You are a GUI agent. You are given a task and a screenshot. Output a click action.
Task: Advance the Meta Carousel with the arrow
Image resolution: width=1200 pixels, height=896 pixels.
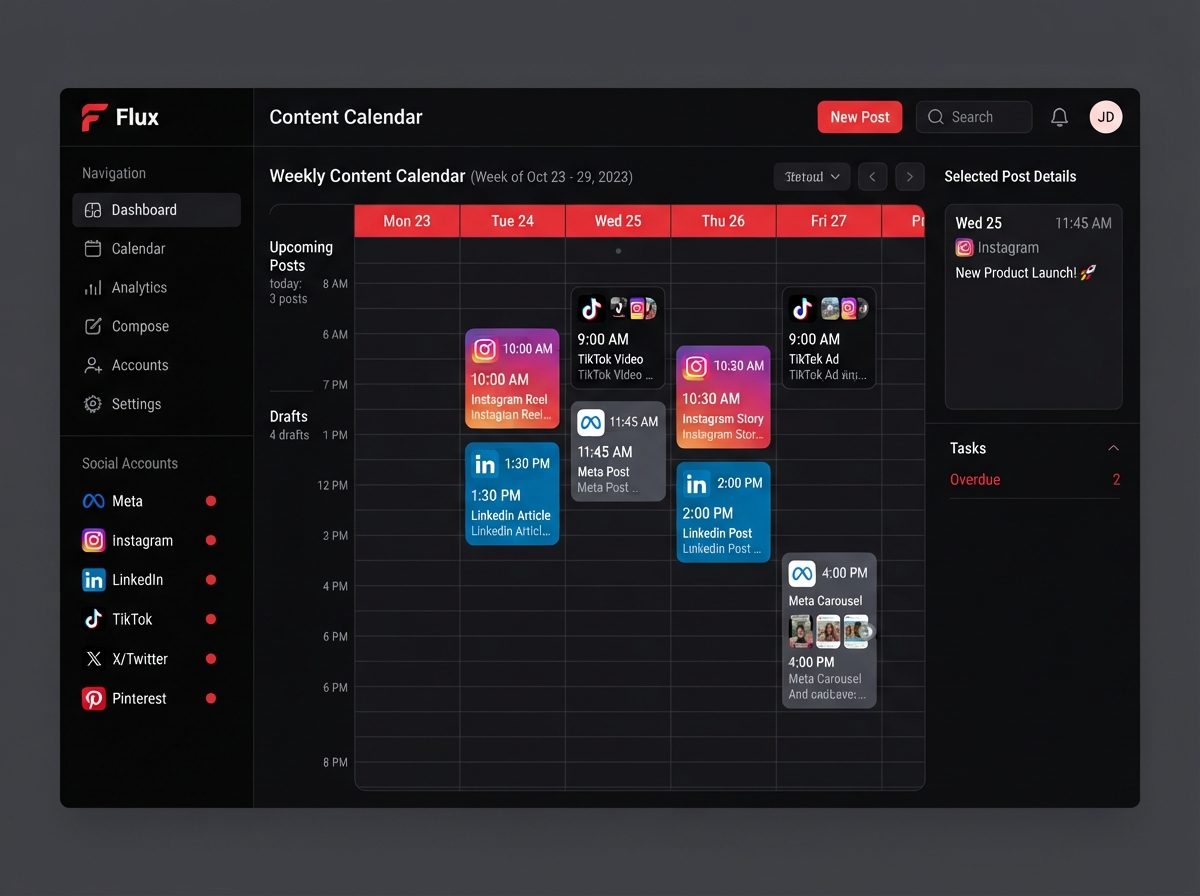point(867,632)
